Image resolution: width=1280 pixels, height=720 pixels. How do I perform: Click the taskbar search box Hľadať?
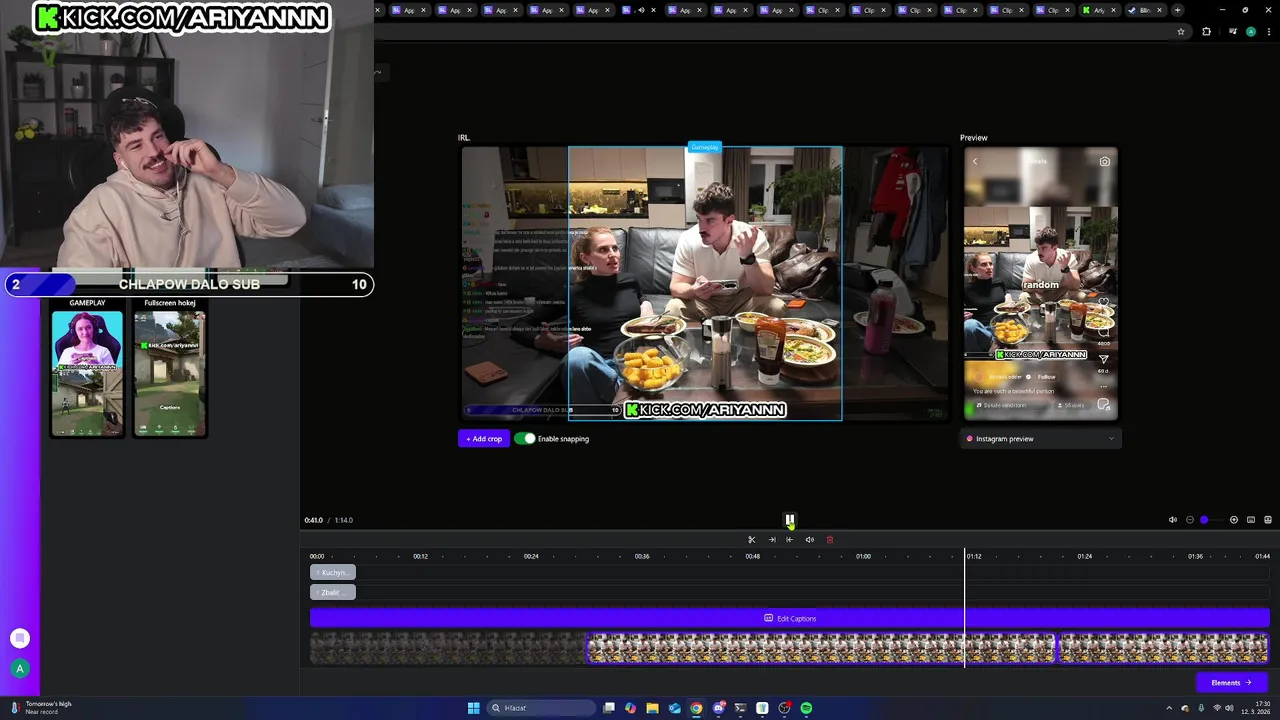541,708
